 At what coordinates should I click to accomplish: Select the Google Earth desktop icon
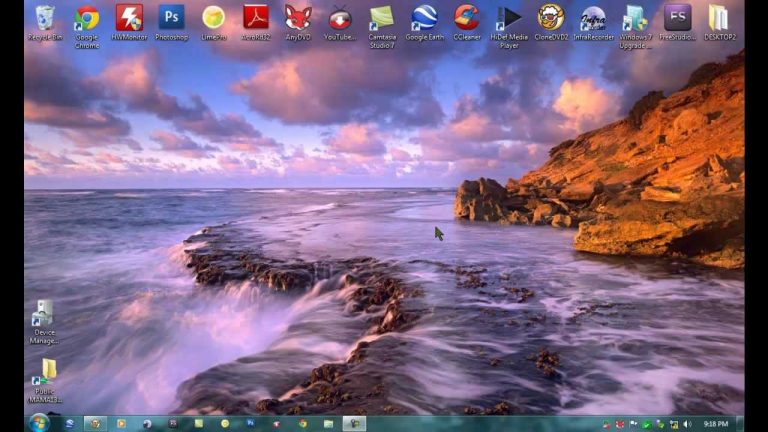click(x=424, y=23)
